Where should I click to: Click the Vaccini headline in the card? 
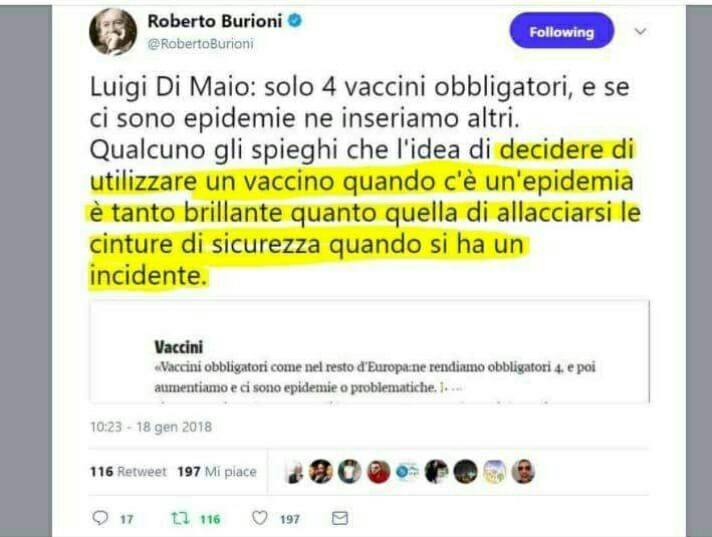click(178, 347)
